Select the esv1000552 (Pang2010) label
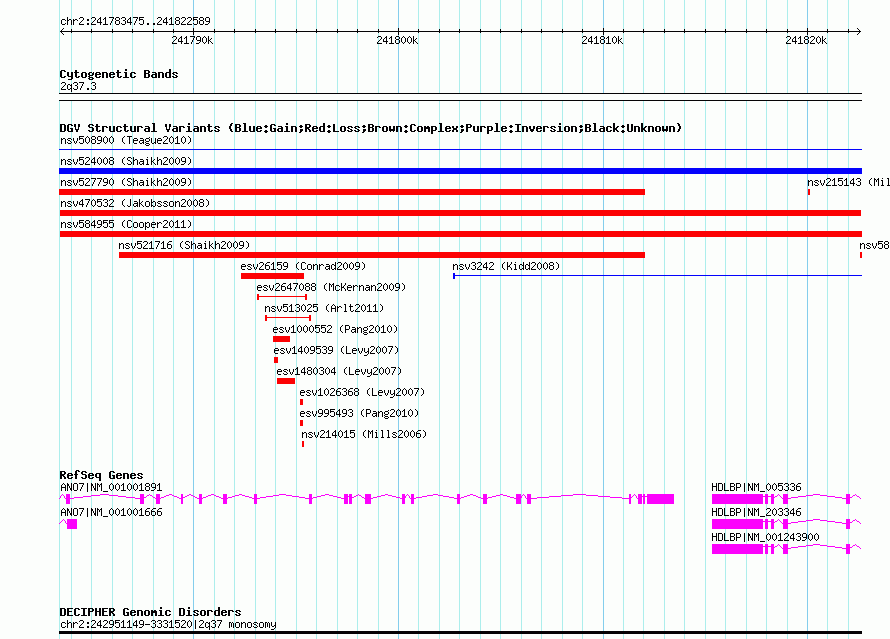The height and width of the screenshot is (639, 890). click(x=335, y=329)
